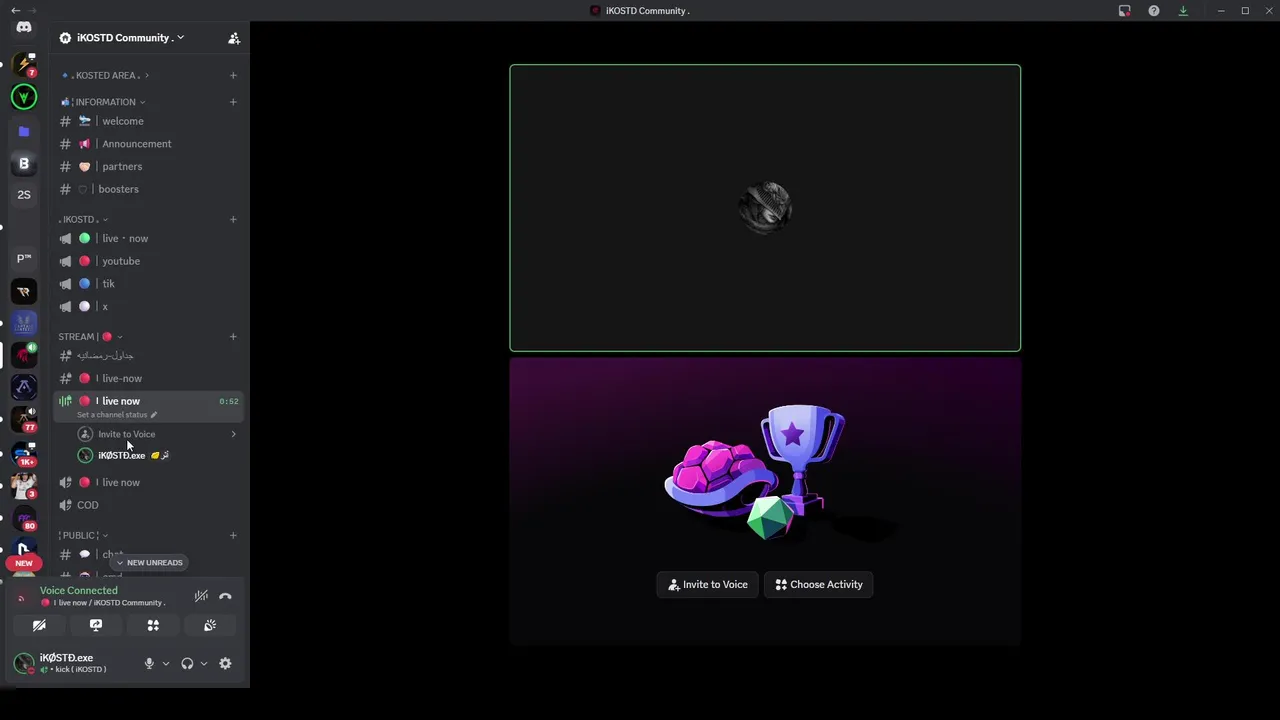Click Choose Activity button
The height and width of the screenshot is (720, 1280).
click(819, 585)
